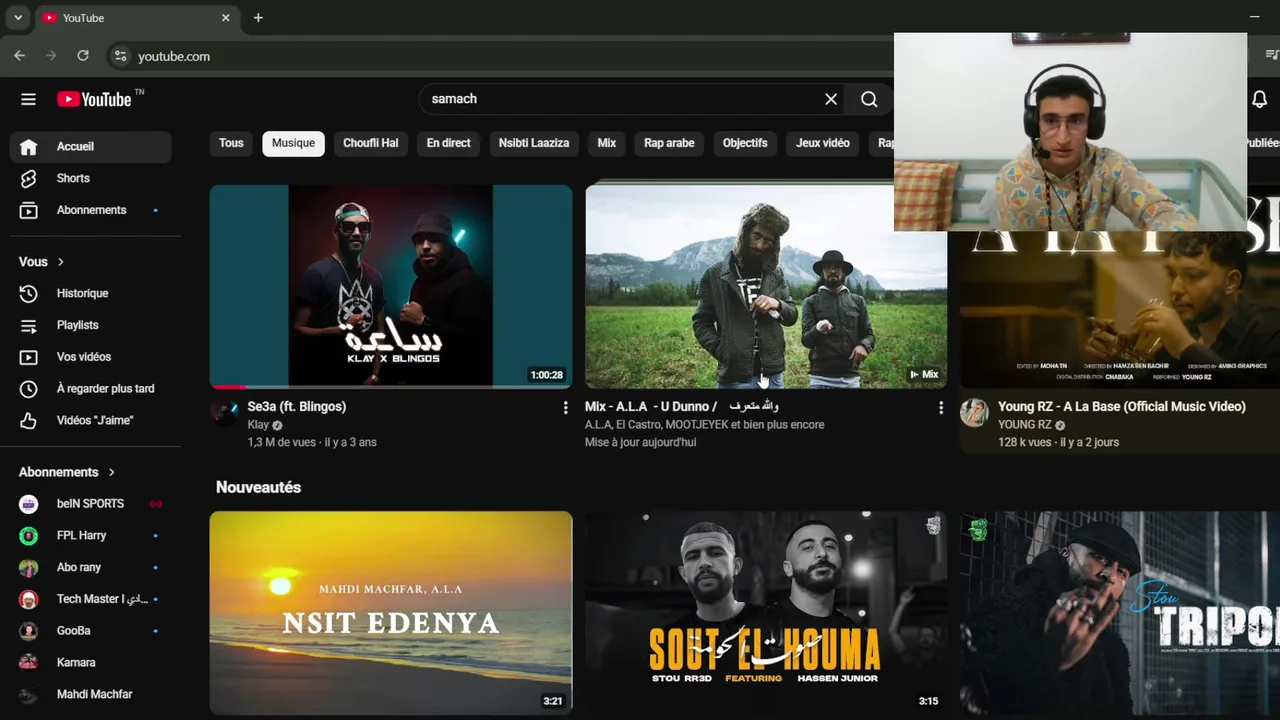The height and width of the screenshot is (720, 1280).
Task: Click the "Mise à jour aujourd'hui" text
Action: click(640, 442)
